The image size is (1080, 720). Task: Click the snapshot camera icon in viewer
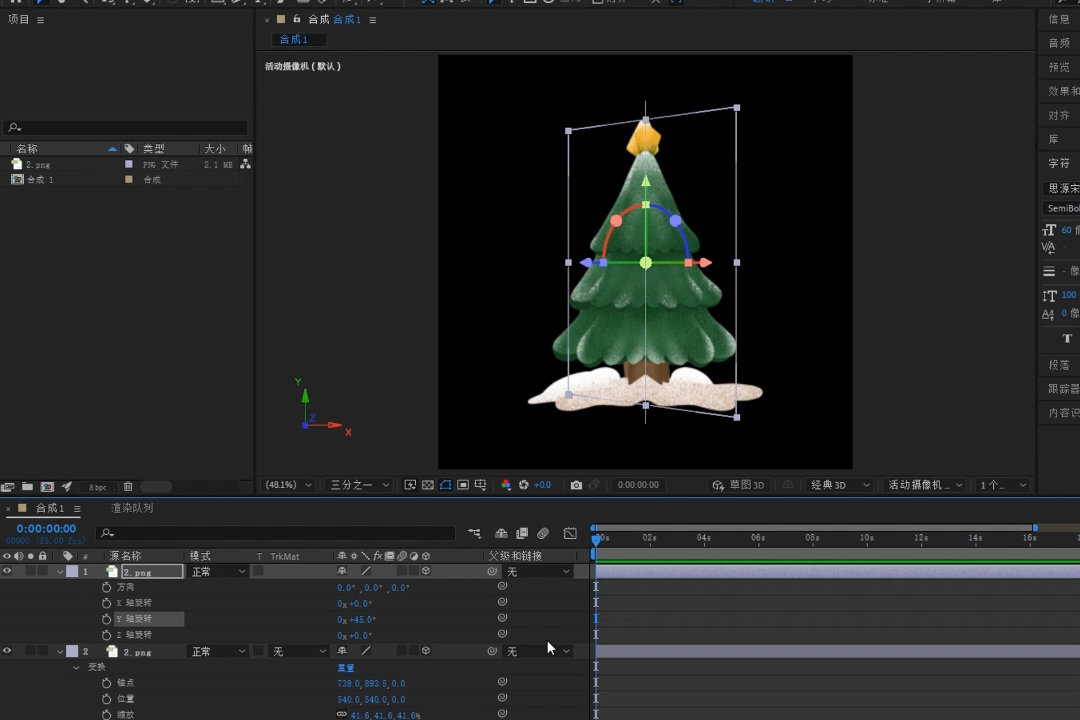point(576,485)
